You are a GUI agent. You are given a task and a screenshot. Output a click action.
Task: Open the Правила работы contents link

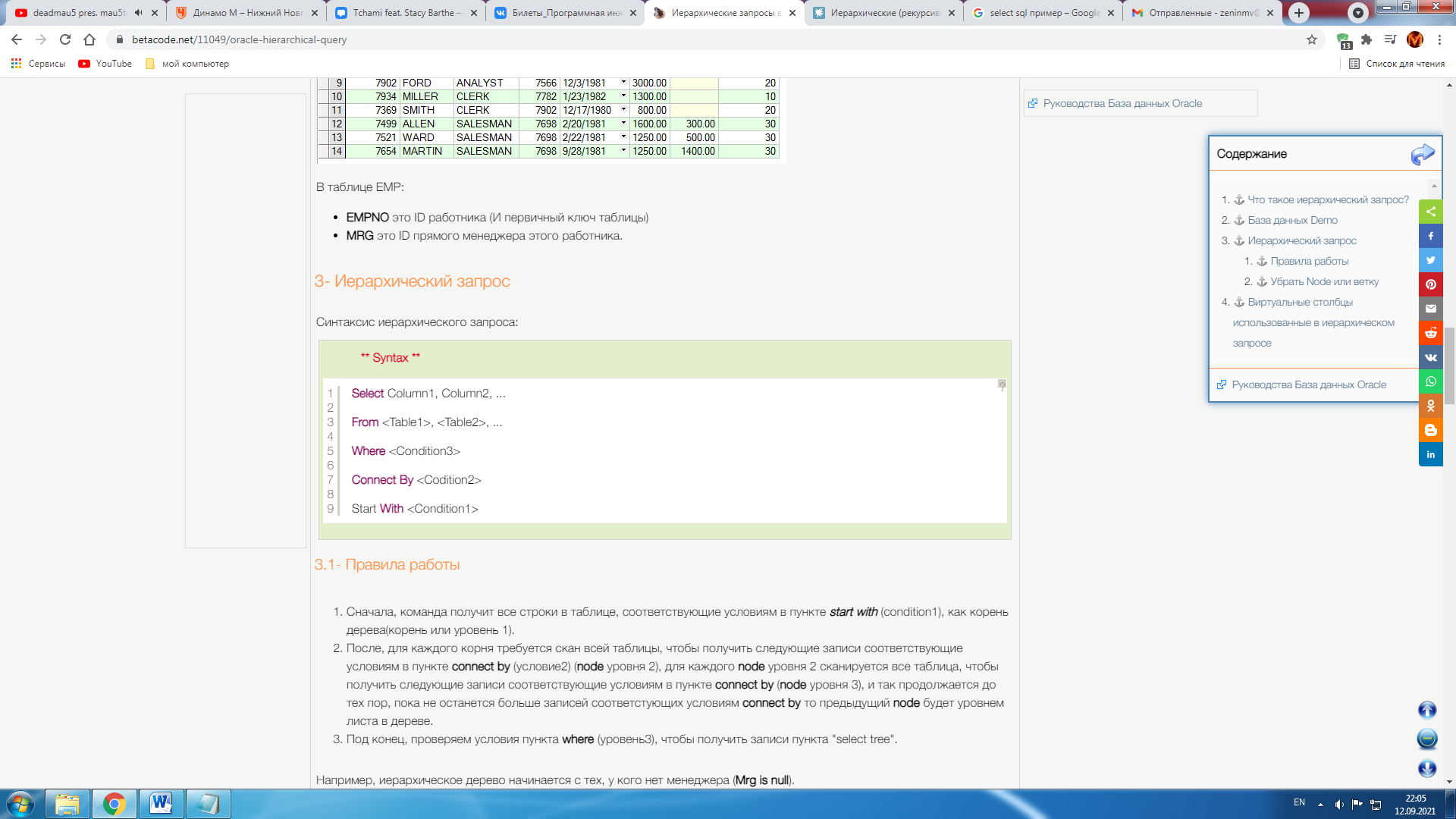click(1309, 261)
